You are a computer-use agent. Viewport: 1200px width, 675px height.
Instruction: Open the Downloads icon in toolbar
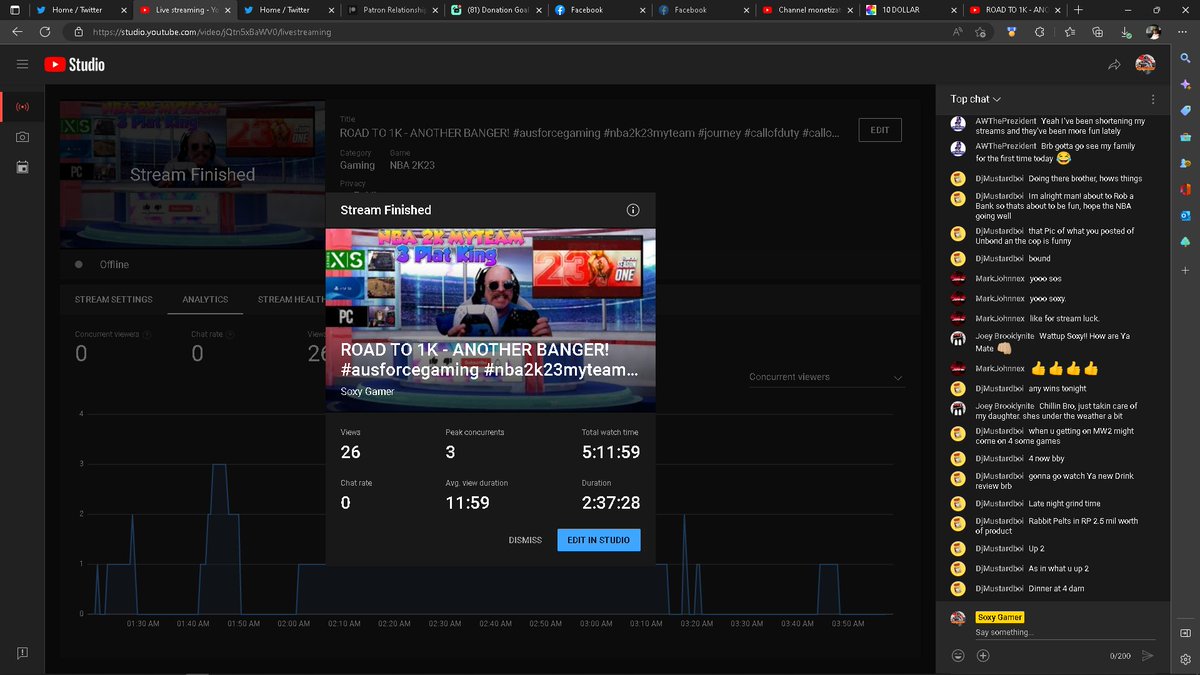1126,32
